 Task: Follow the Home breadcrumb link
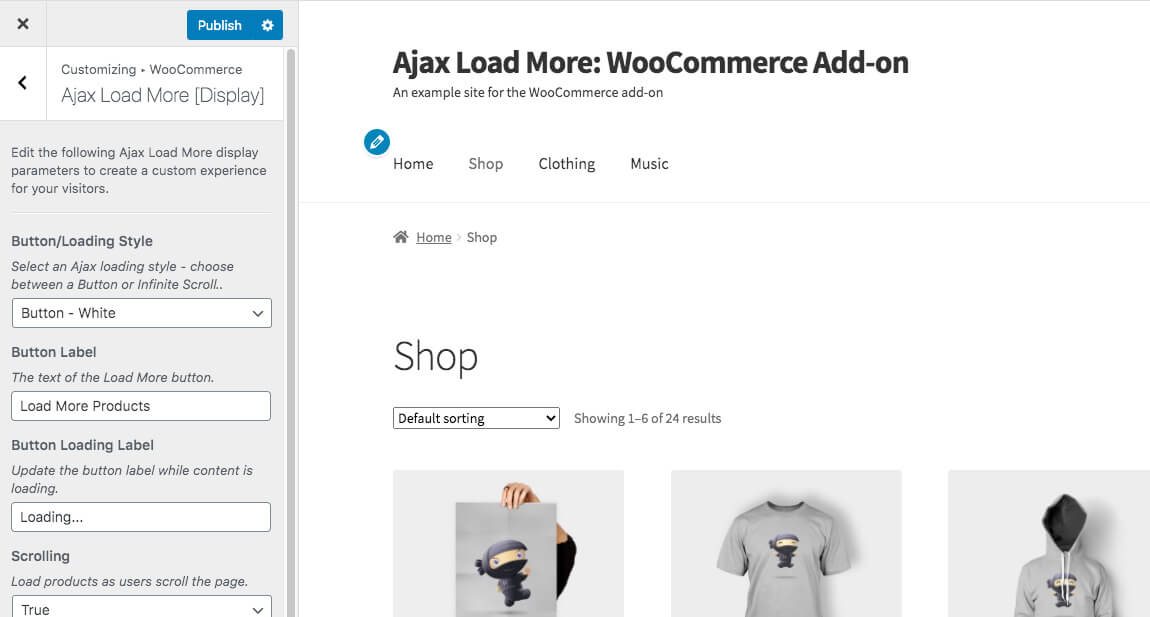coord(433,237)
